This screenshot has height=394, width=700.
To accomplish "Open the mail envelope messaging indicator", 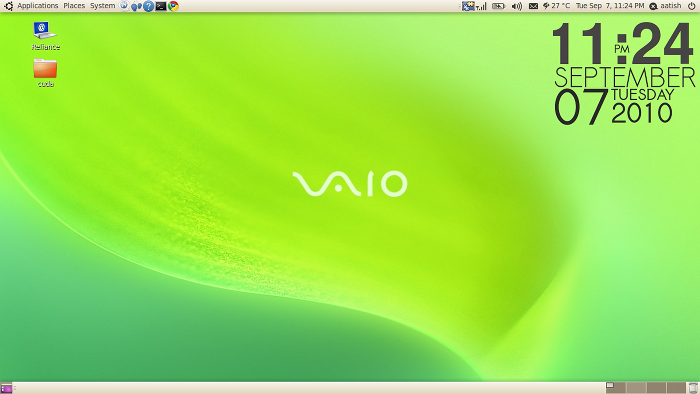I will click(x=533, y=6).
